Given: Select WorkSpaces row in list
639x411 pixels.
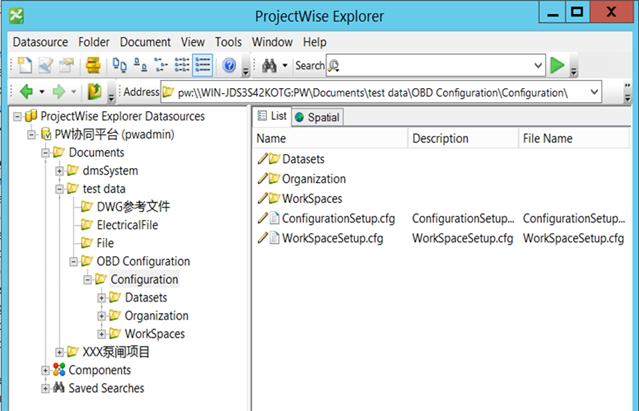Looking at the screenshot, I should pyautogui.click(x=312, y=198).
